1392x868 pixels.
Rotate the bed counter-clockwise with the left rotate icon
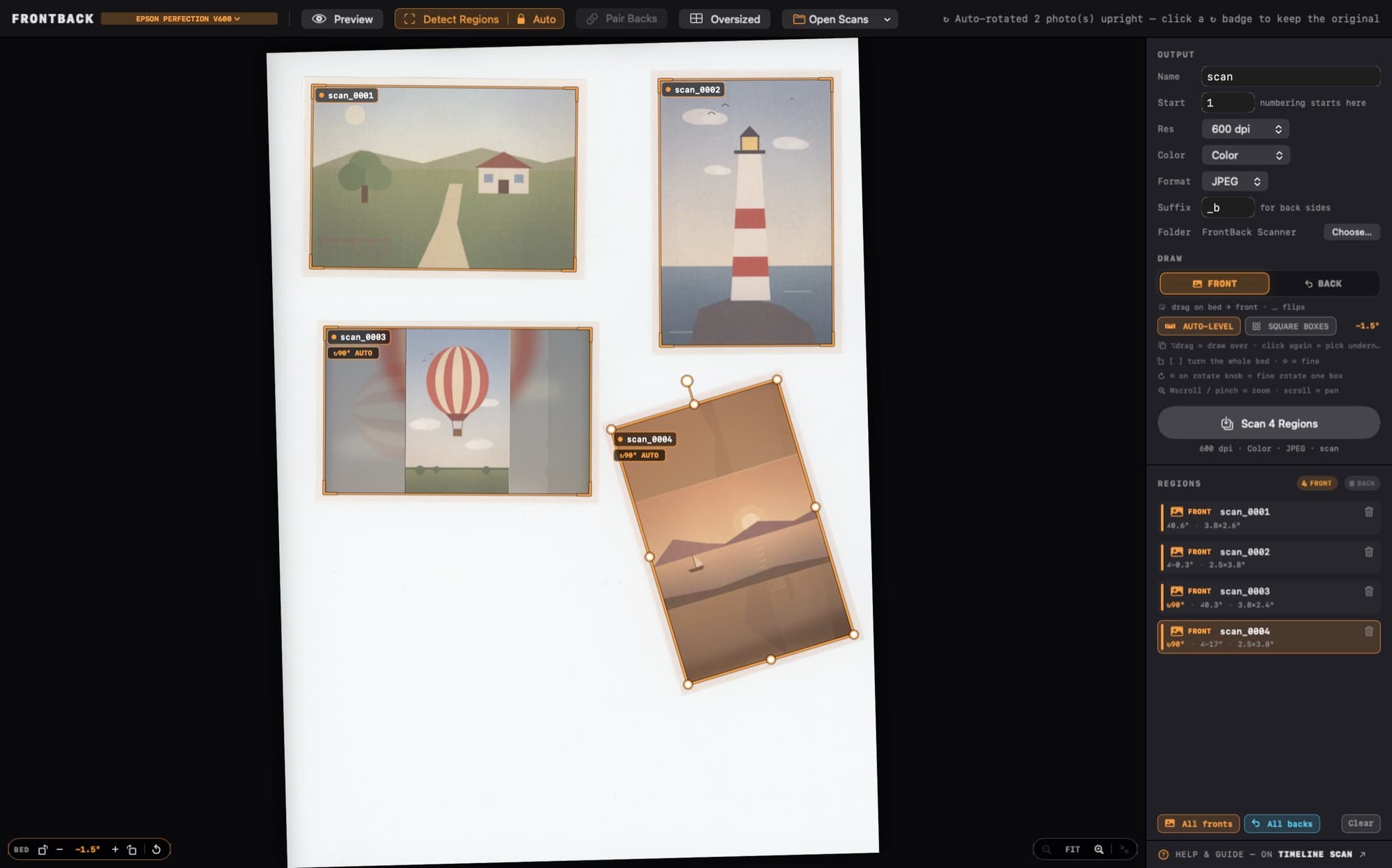(42, 849)
